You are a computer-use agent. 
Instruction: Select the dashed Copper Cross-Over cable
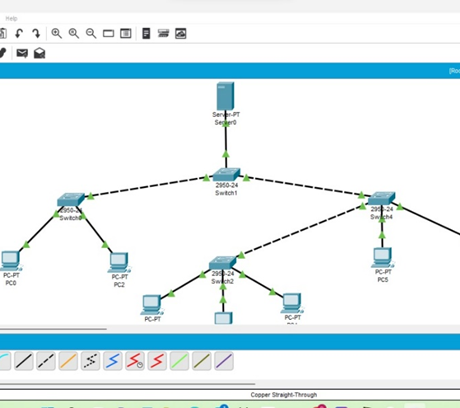[46, 361]
